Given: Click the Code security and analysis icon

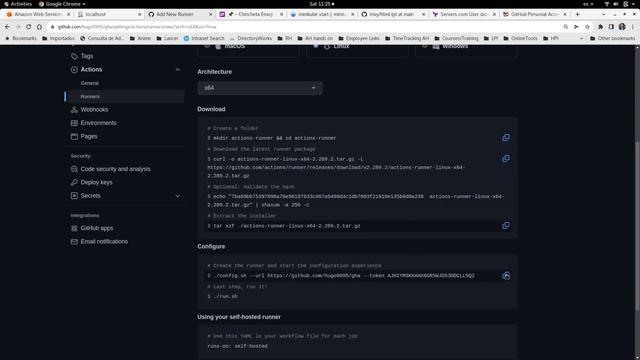Looking at the screenshot, I should 74,169.
